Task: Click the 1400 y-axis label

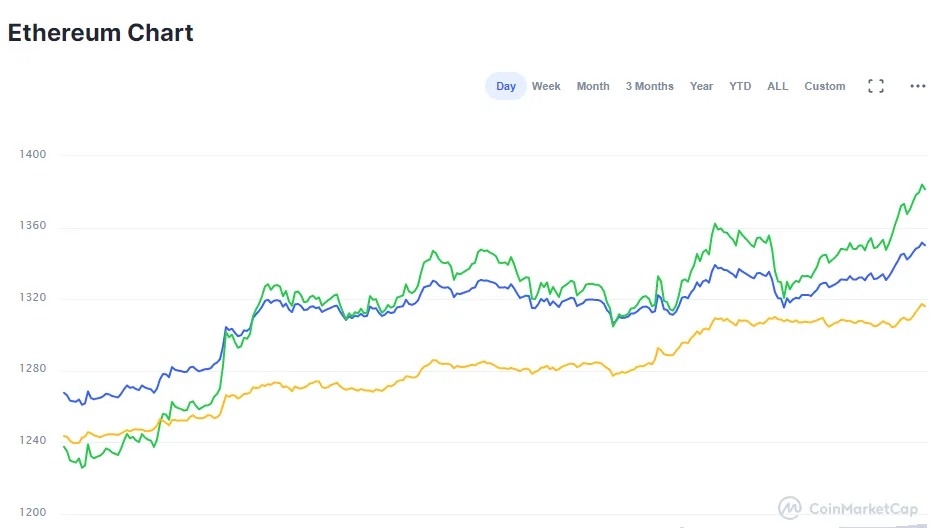Action: [x=32, y=155]
